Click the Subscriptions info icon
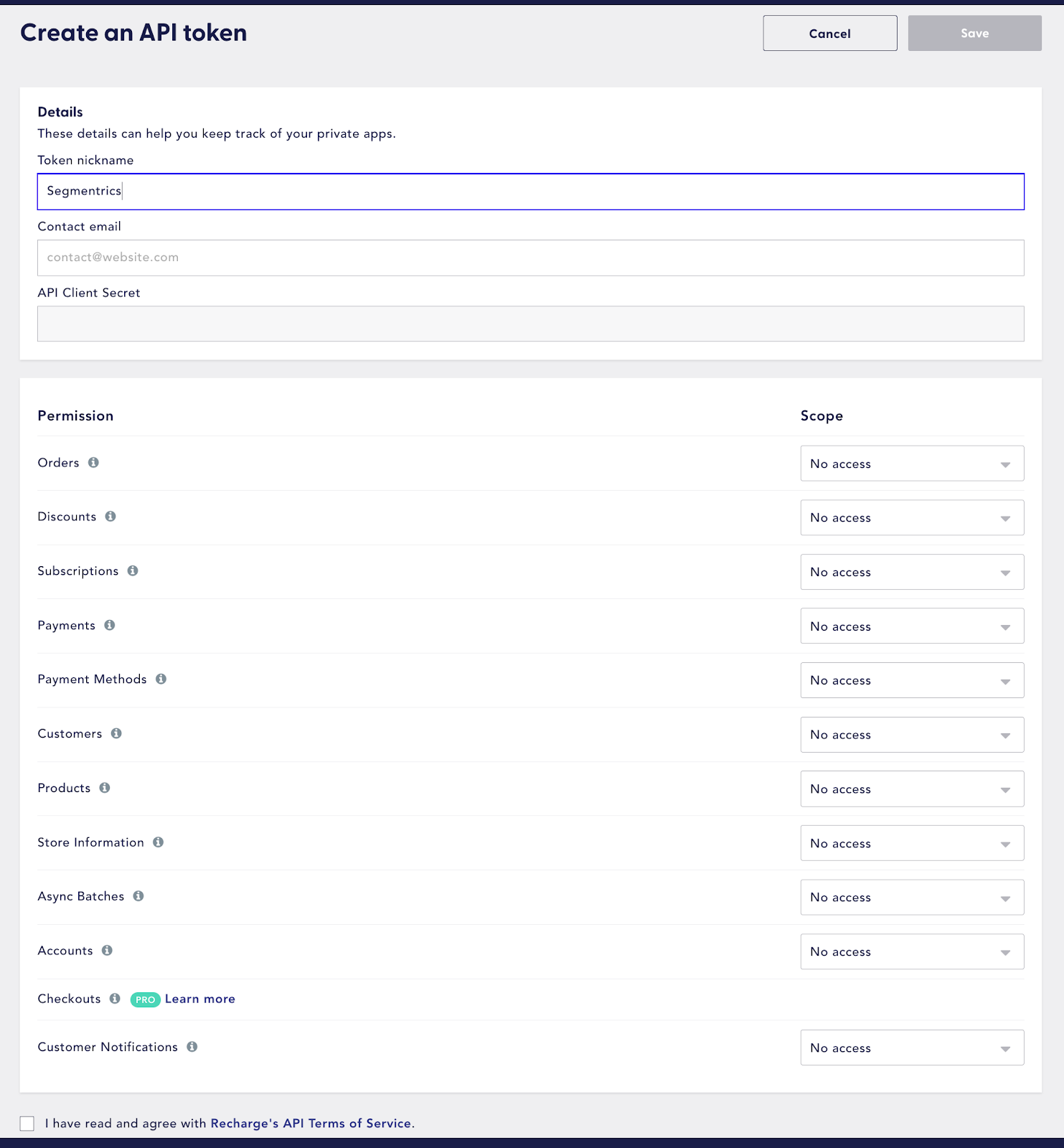Viewport: 1064px width, 1148px height. pyautogui.click(x=133, y=571)
